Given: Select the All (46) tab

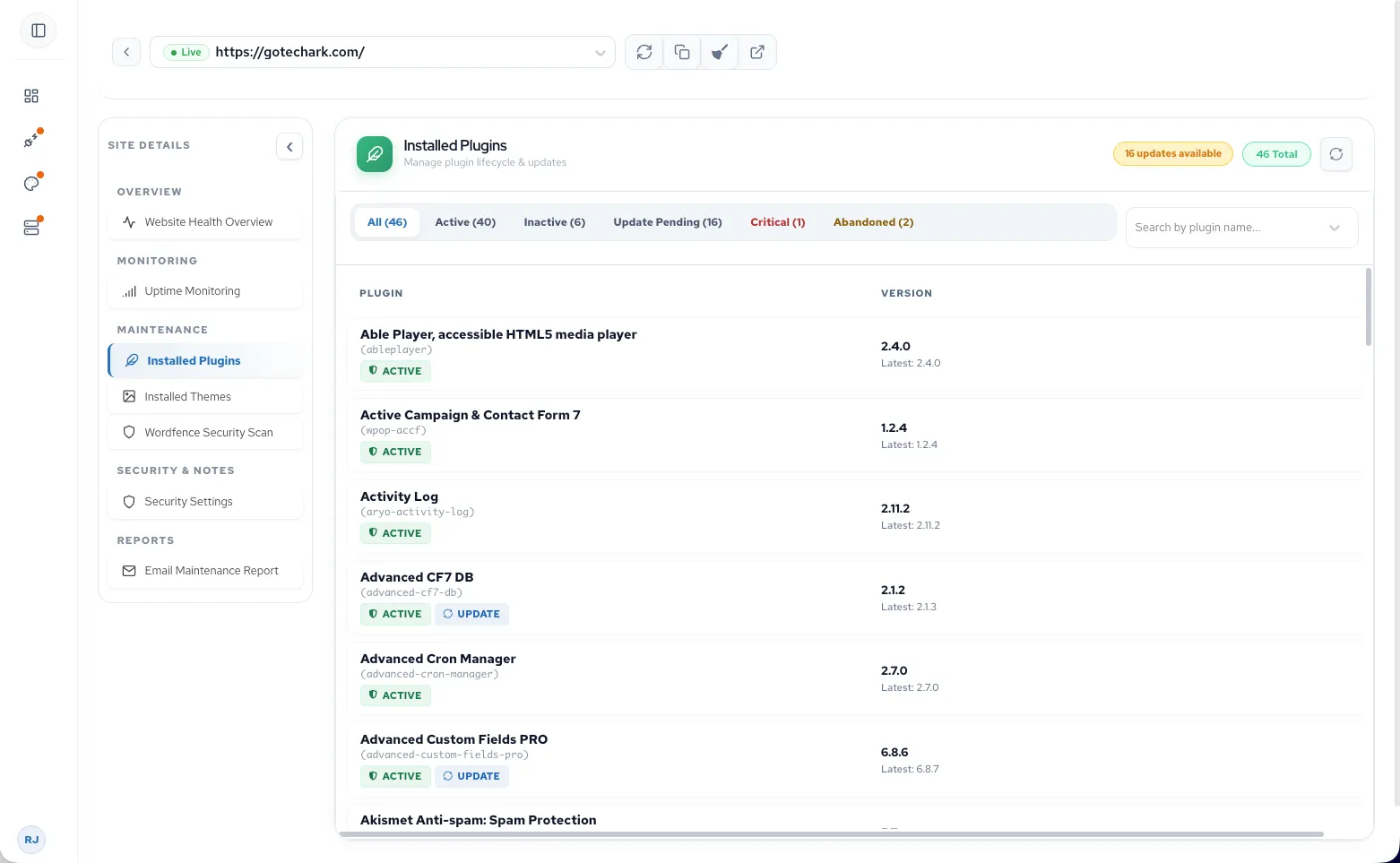Looking at the screenshot, I should 387,222.
